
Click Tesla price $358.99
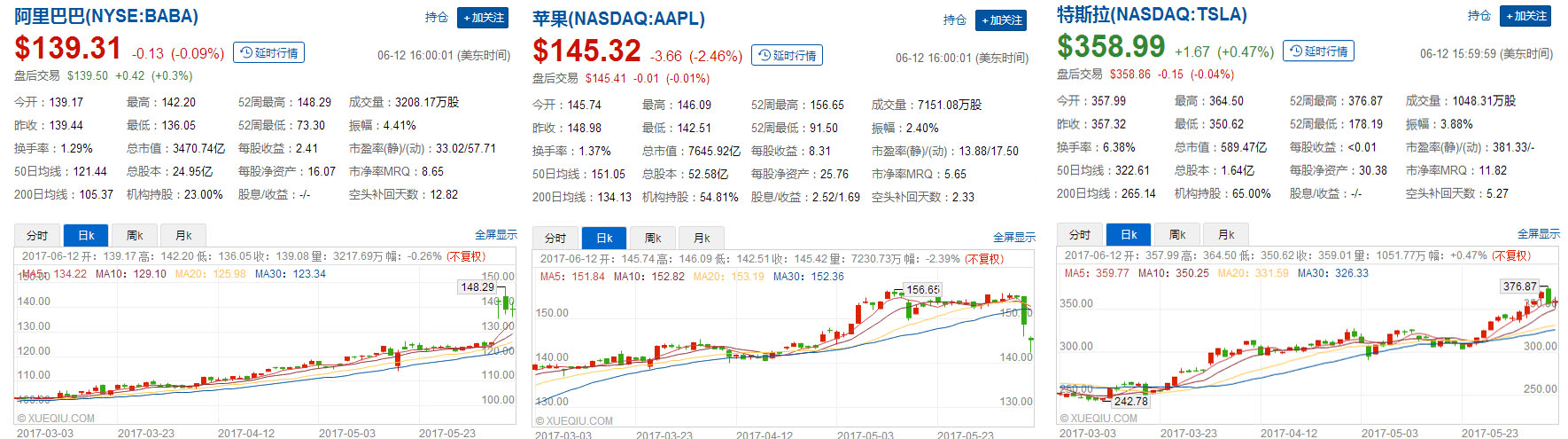point(1111,46)
